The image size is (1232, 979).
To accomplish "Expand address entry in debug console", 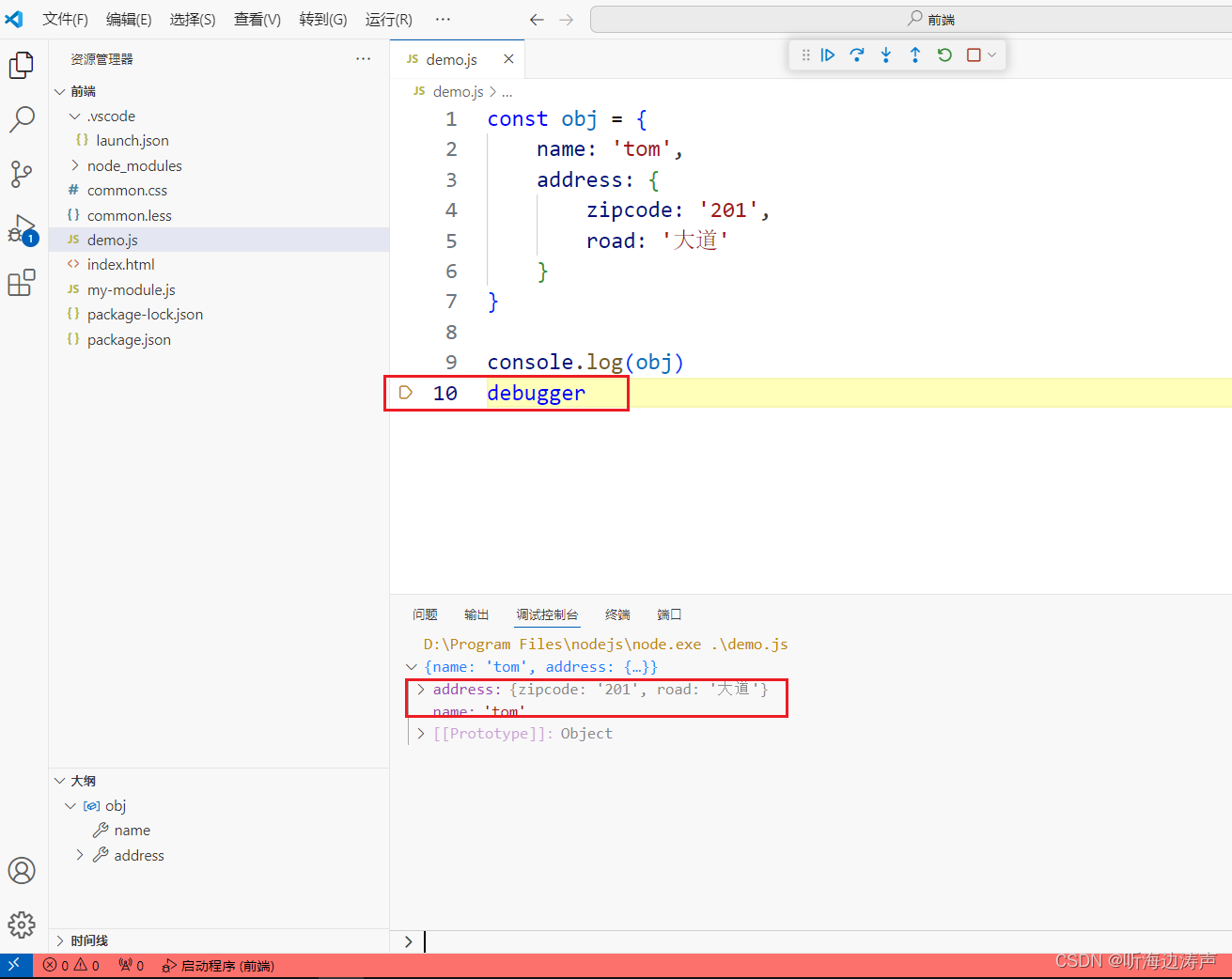I will (x=421, y=690).
